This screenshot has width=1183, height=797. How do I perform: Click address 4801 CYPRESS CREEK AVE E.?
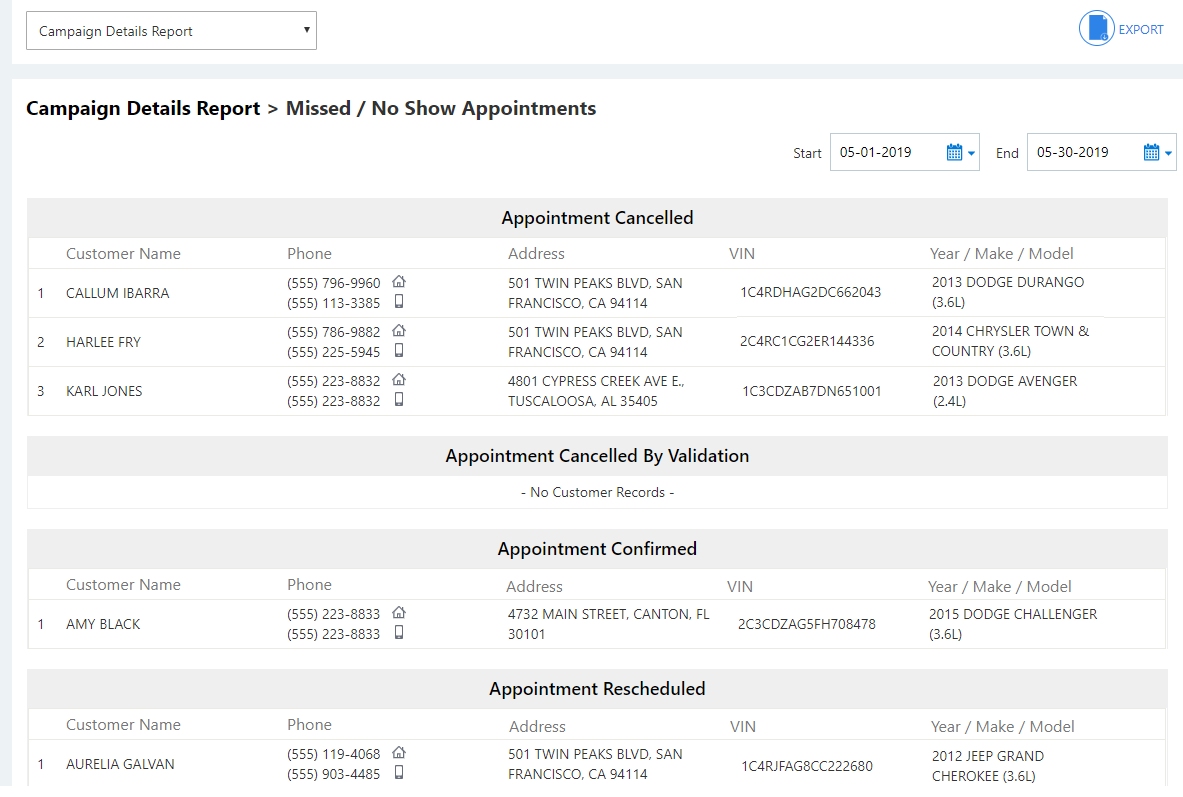coord(596,391)
